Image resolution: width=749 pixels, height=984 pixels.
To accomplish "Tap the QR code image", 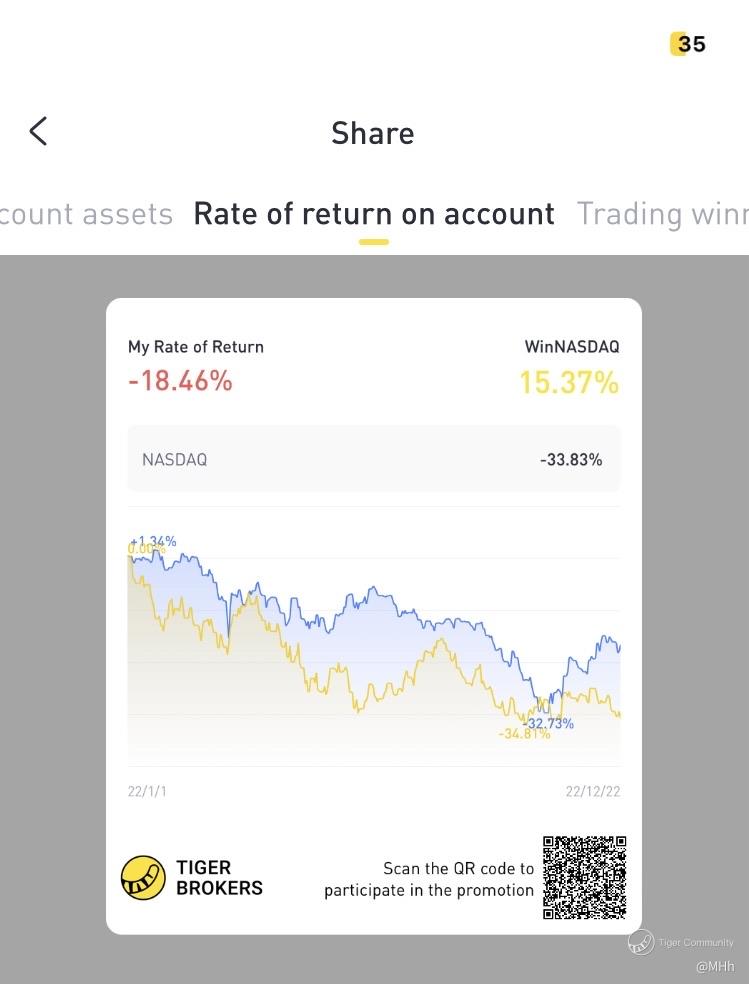I will tap(584, 877).
